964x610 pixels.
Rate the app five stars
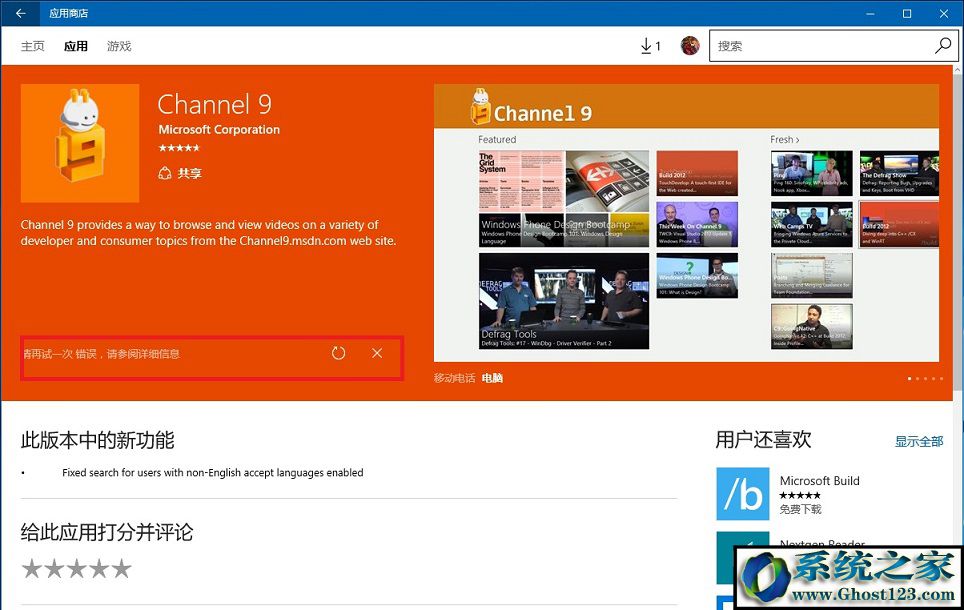(x=121, y=569)
